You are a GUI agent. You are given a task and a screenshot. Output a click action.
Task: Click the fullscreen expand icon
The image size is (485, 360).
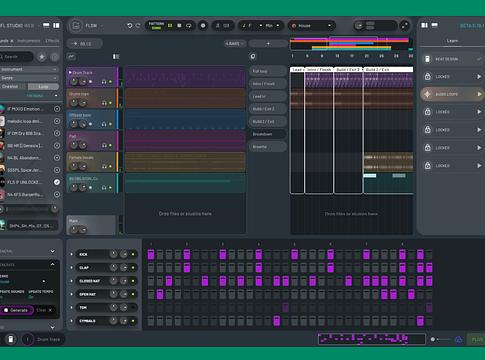click(404, 26)
